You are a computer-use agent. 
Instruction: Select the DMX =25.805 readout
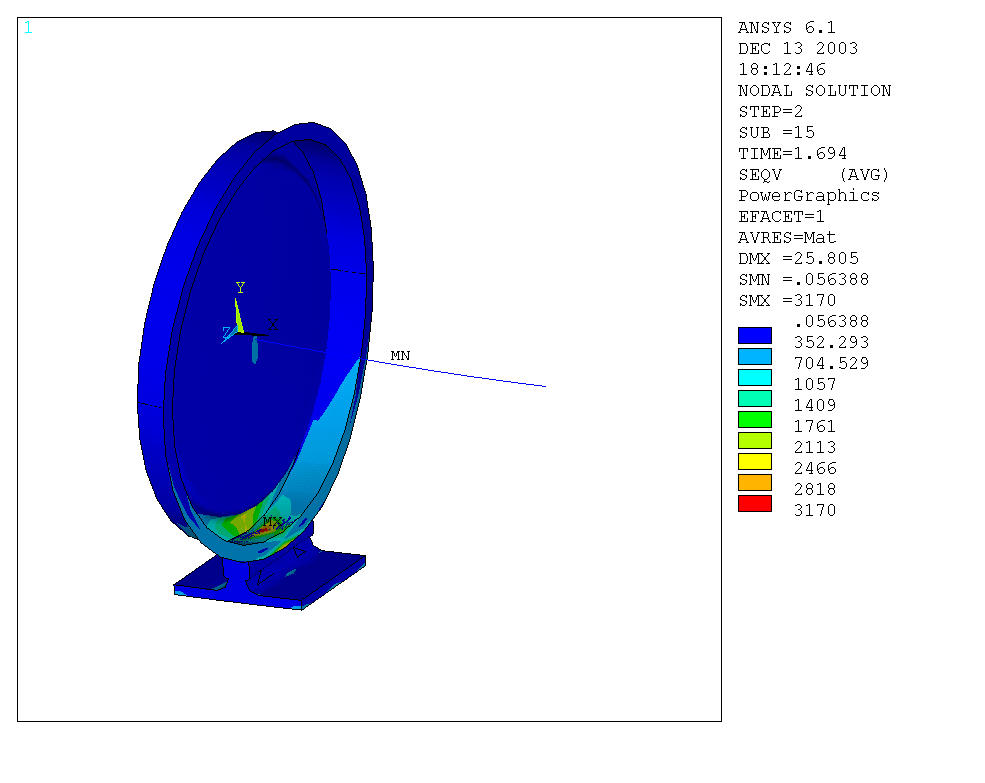(798, 258)
